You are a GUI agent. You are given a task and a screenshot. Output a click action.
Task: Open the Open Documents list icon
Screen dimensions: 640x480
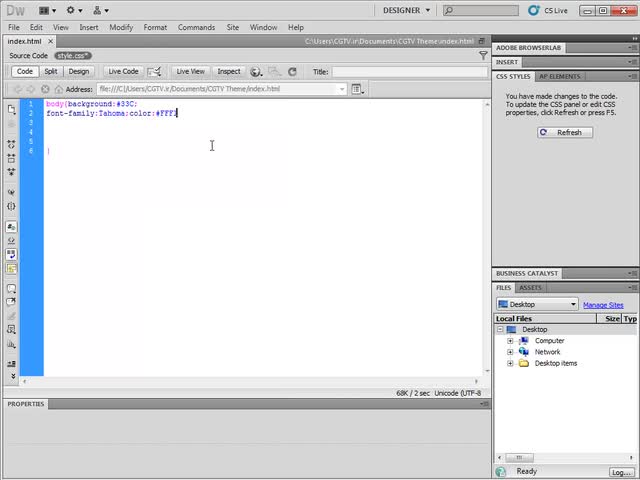click(11, 109)
